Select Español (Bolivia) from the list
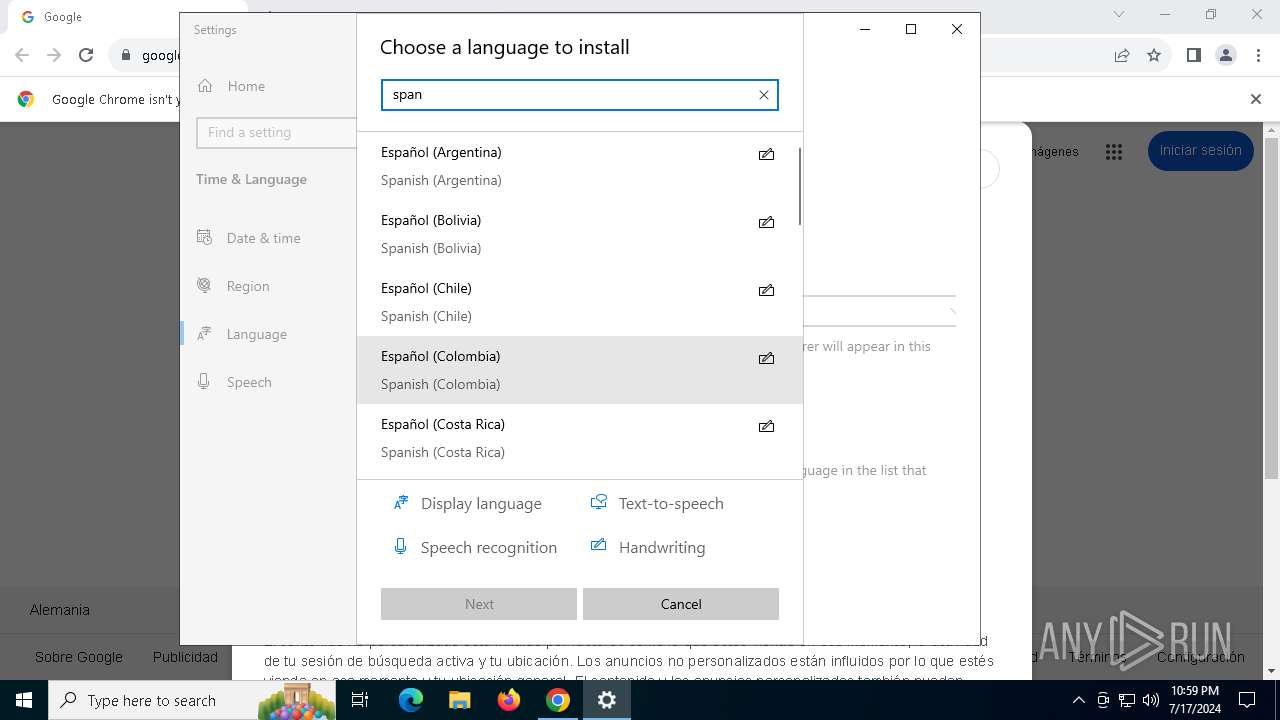1280x720 pixels. [579, 234]
